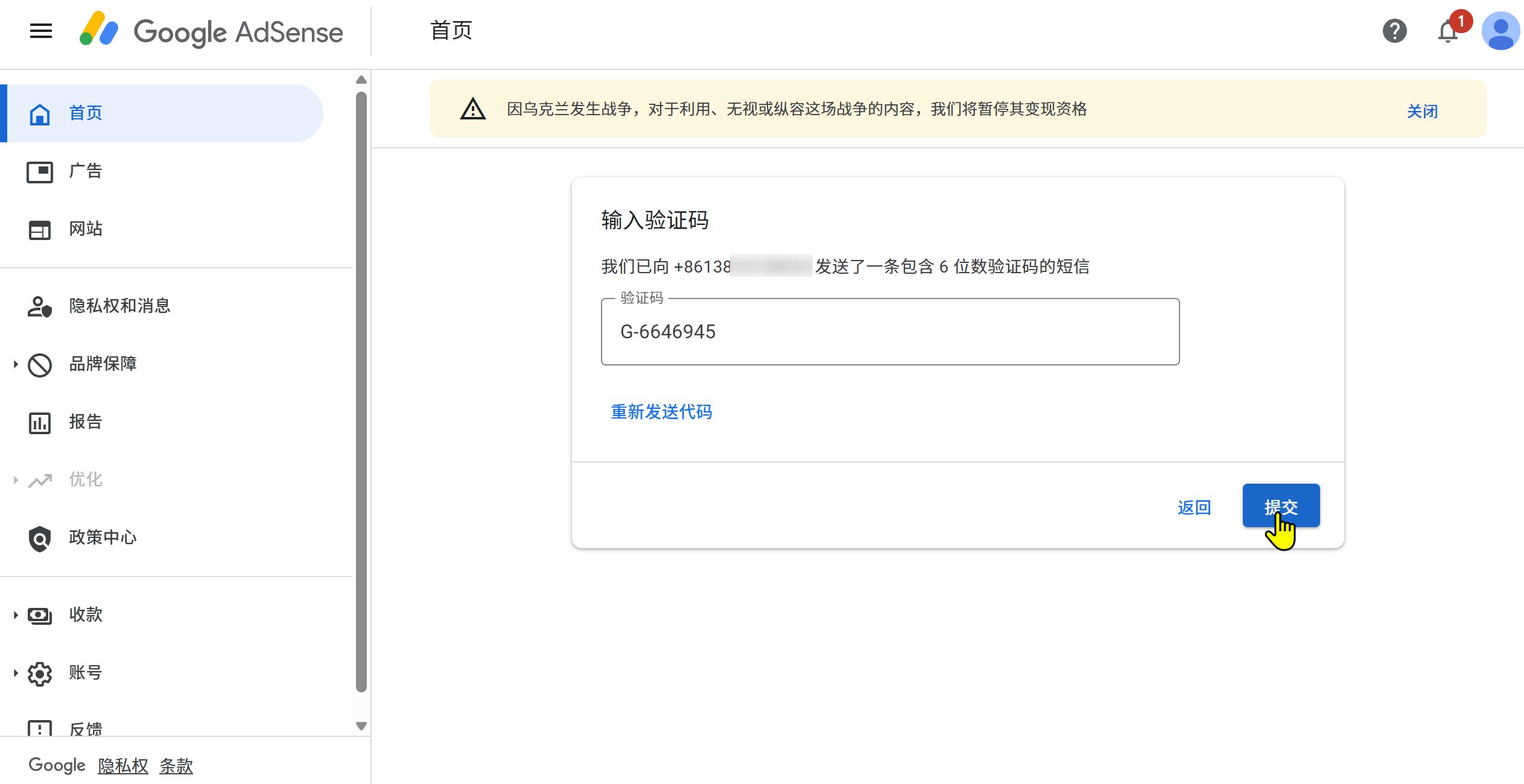Expand the 品牌保障 (Brand safety) arrow

16,364
